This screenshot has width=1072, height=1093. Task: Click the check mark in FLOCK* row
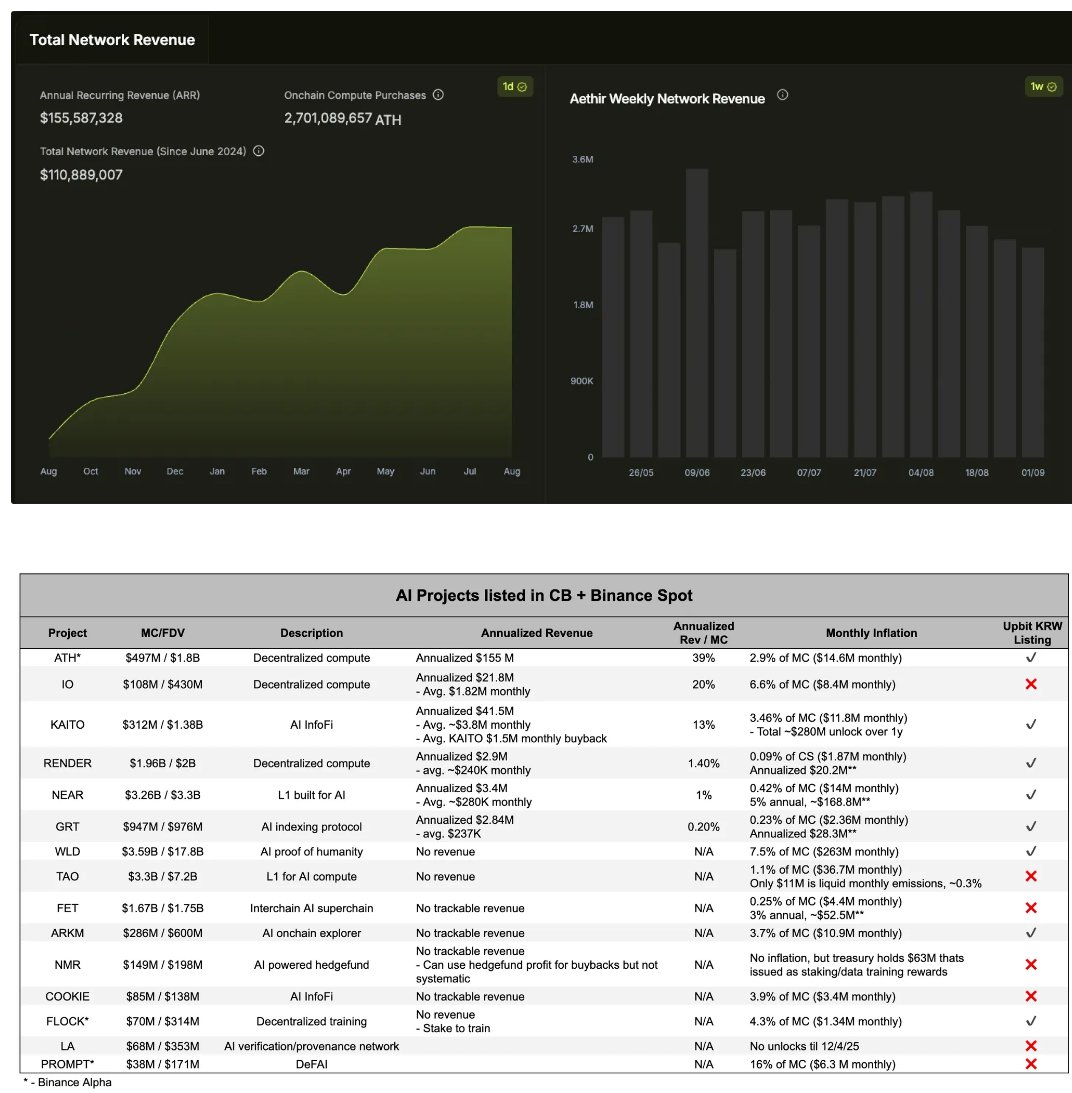pyautogui.click(x=1032, y=1021)
